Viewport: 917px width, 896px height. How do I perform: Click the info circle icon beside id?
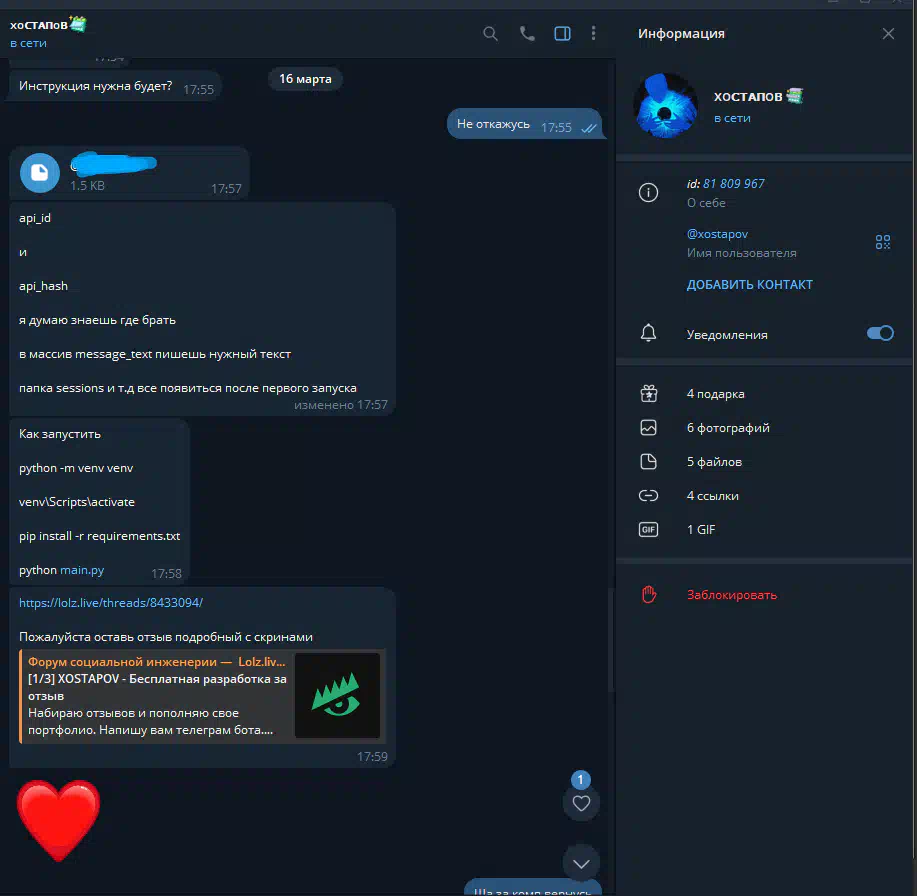pos(648,192)
